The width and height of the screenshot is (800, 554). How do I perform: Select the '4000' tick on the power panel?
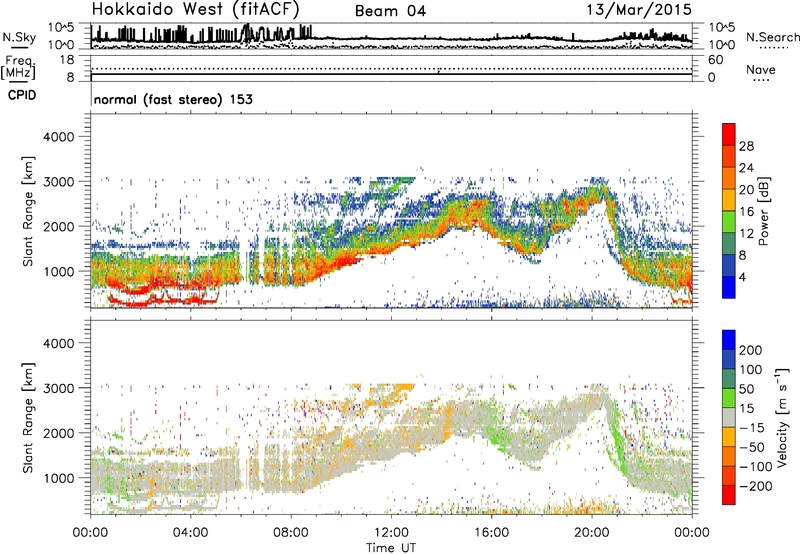pyautogui.click(x=59, y=137)
